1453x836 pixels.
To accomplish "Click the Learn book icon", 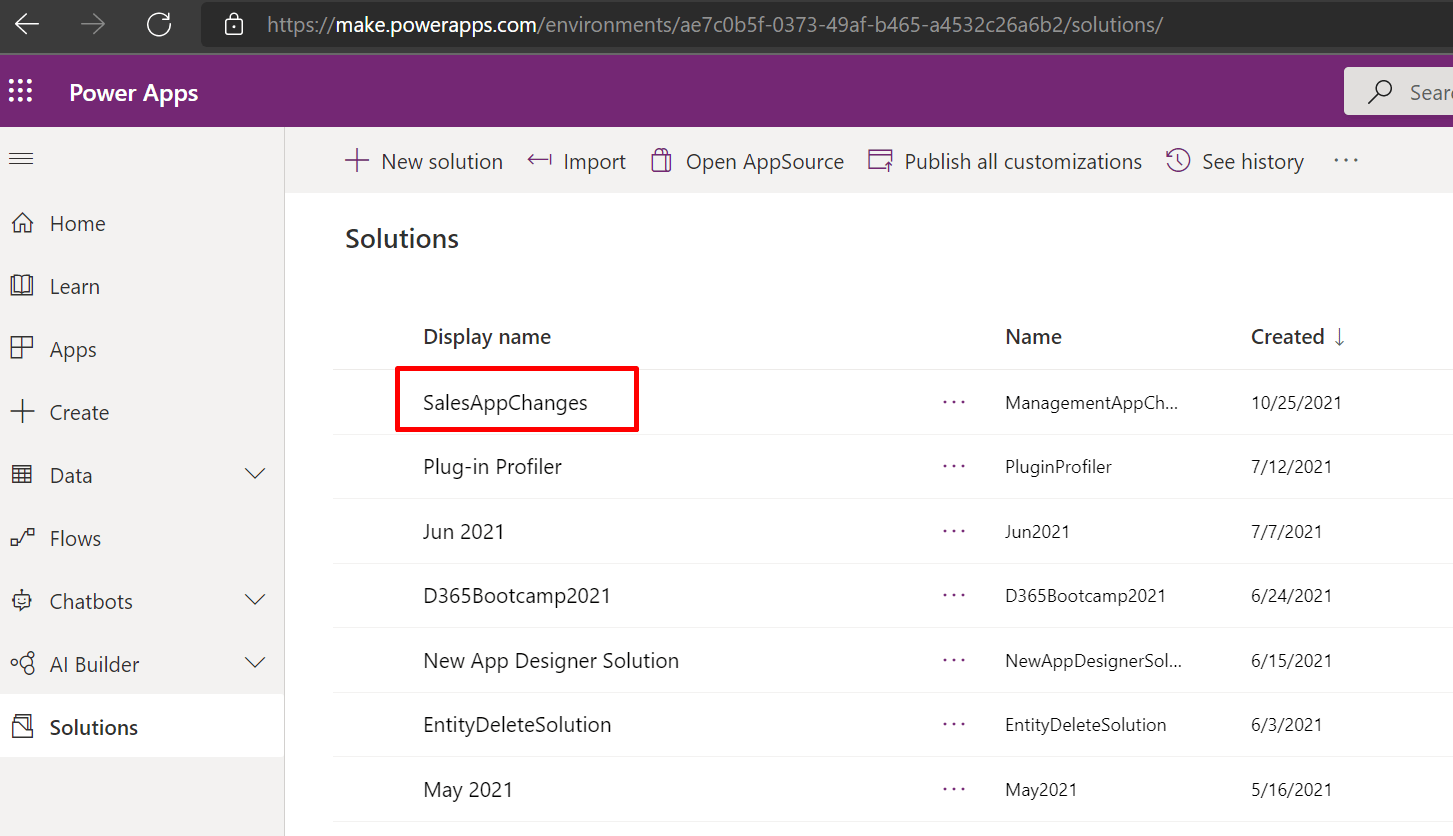I will point(22,286).
